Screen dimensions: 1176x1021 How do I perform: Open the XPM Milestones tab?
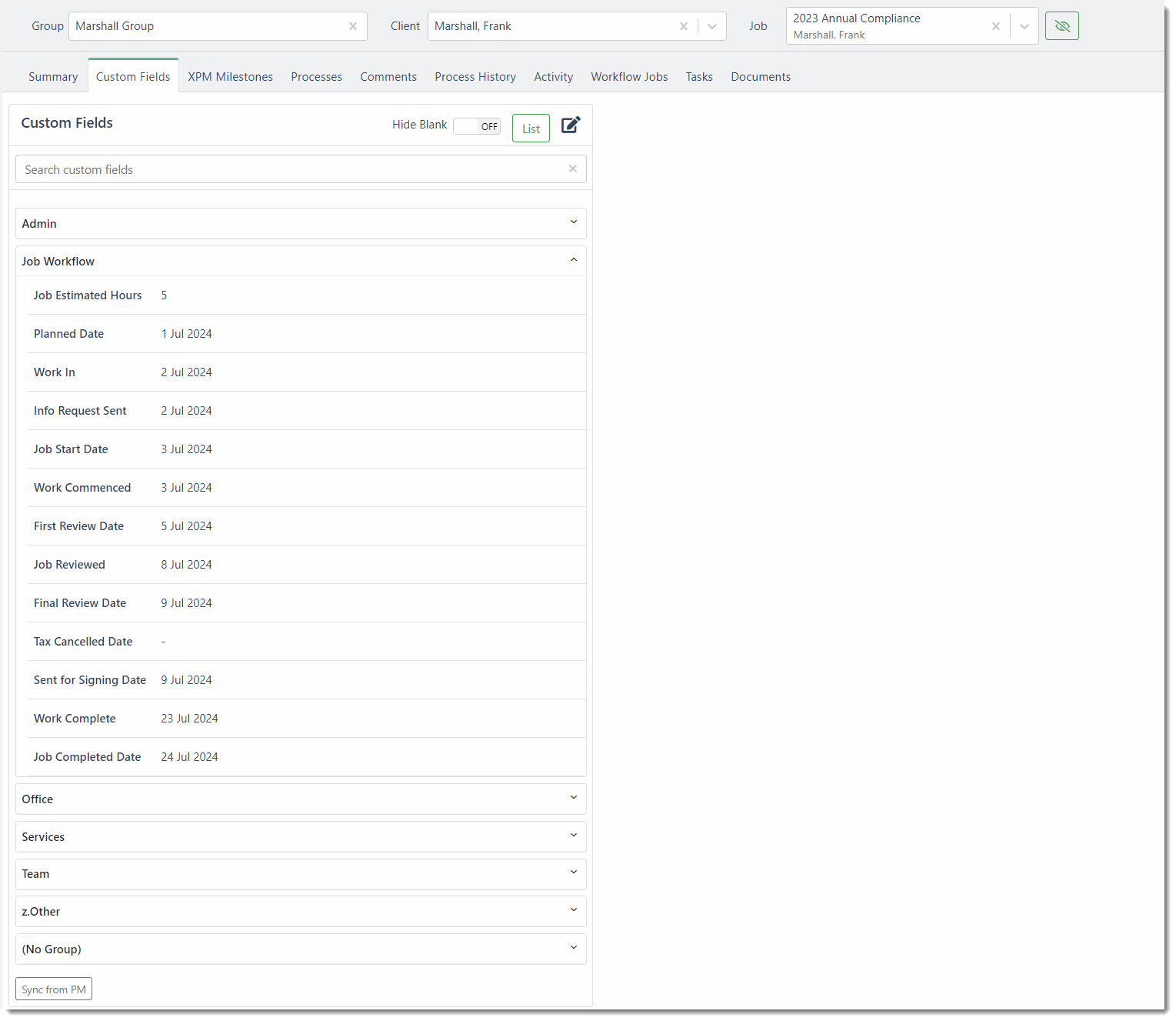point(231,77)
